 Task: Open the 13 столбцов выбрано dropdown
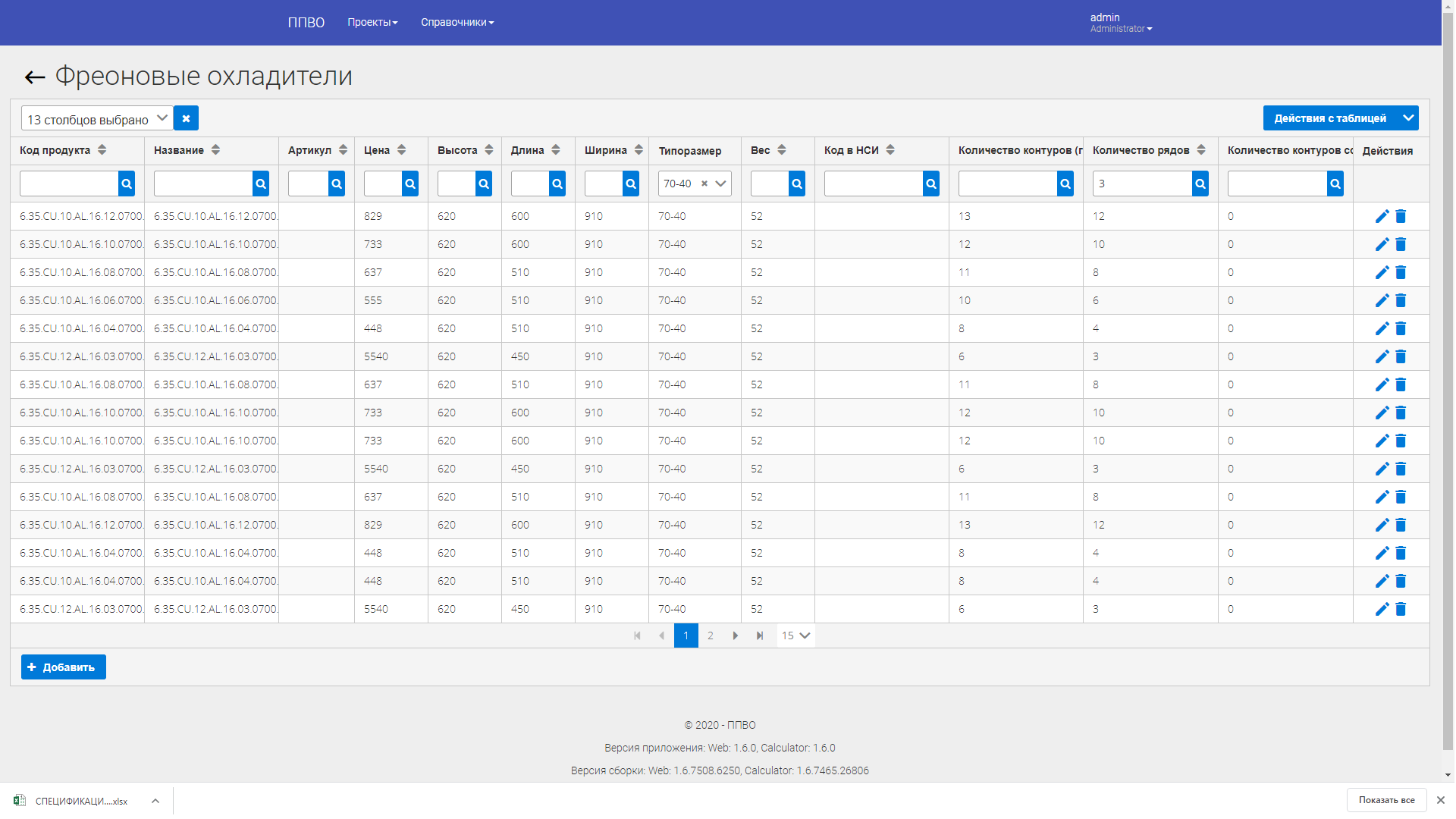(97, 119)
